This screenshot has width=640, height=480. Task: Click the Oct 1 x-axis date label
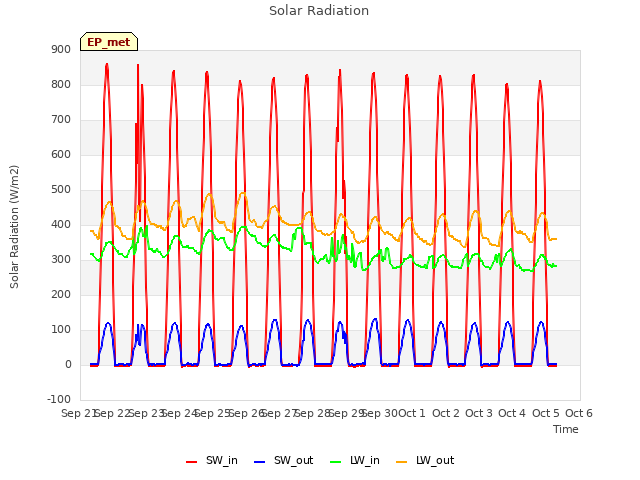pos(411,413)
